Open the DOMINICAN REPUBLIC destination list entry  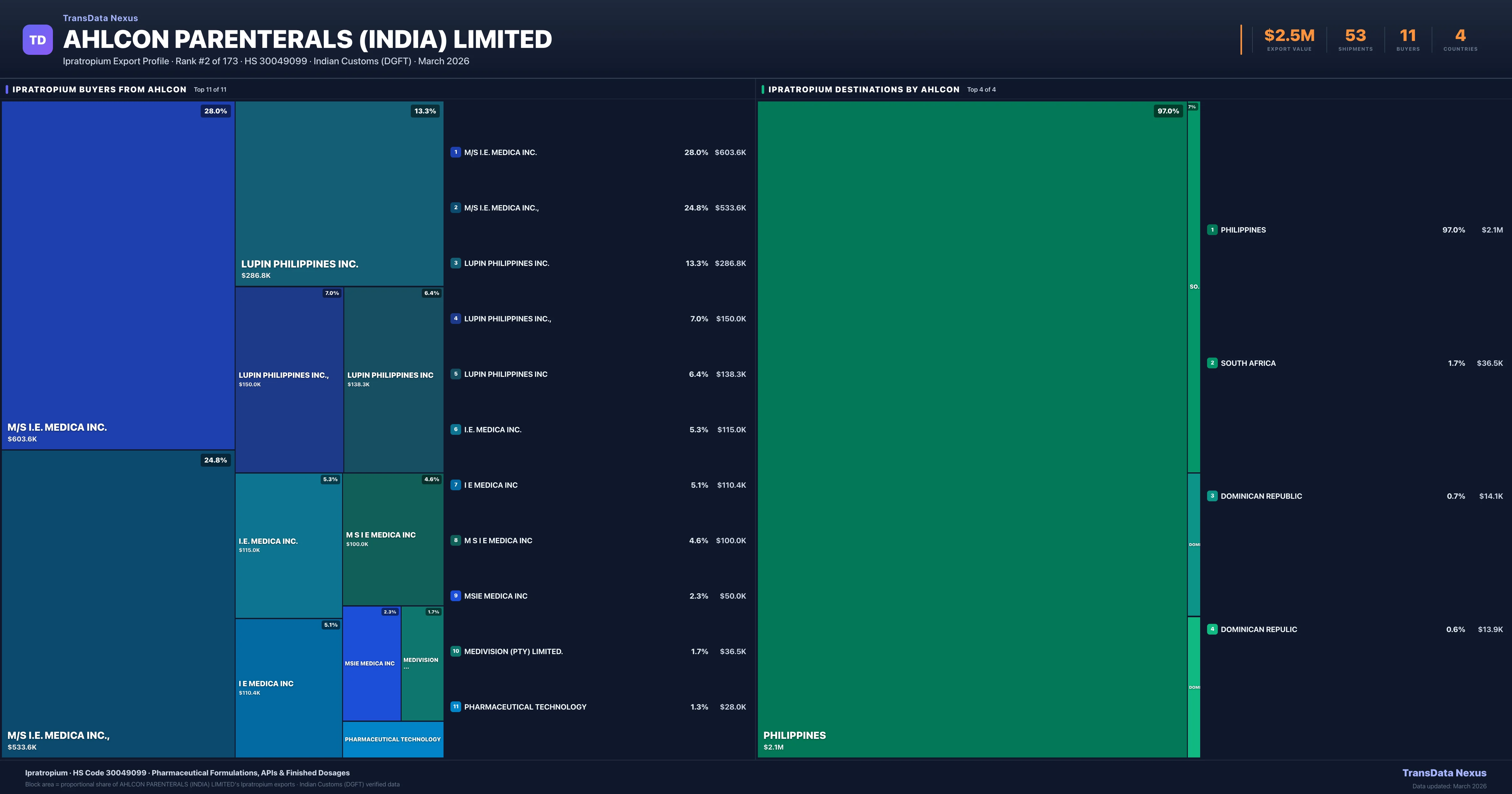[1261, 496]
